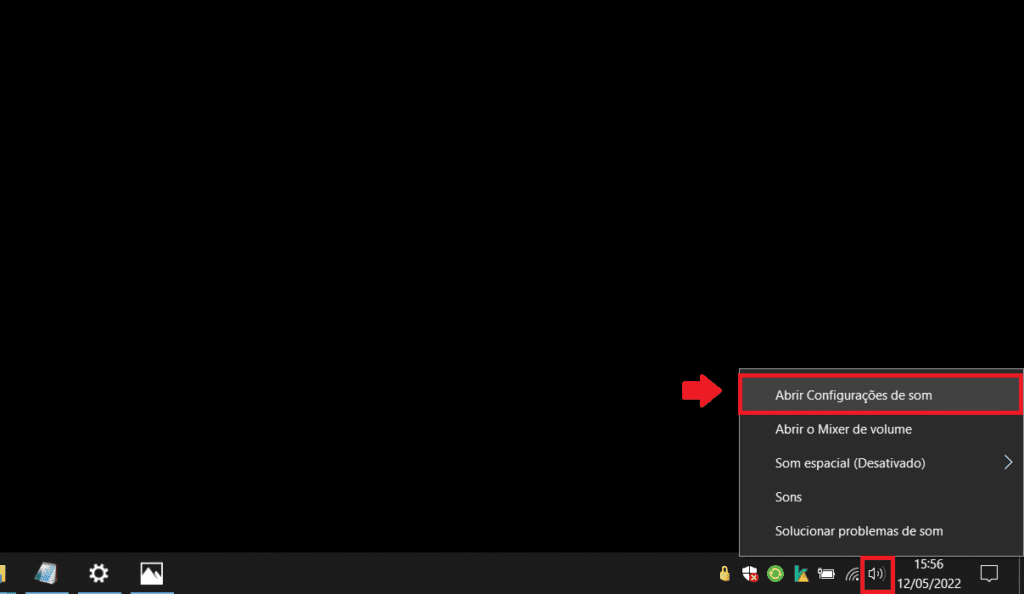Expand the Som espacial submenu

point(1008,463)
